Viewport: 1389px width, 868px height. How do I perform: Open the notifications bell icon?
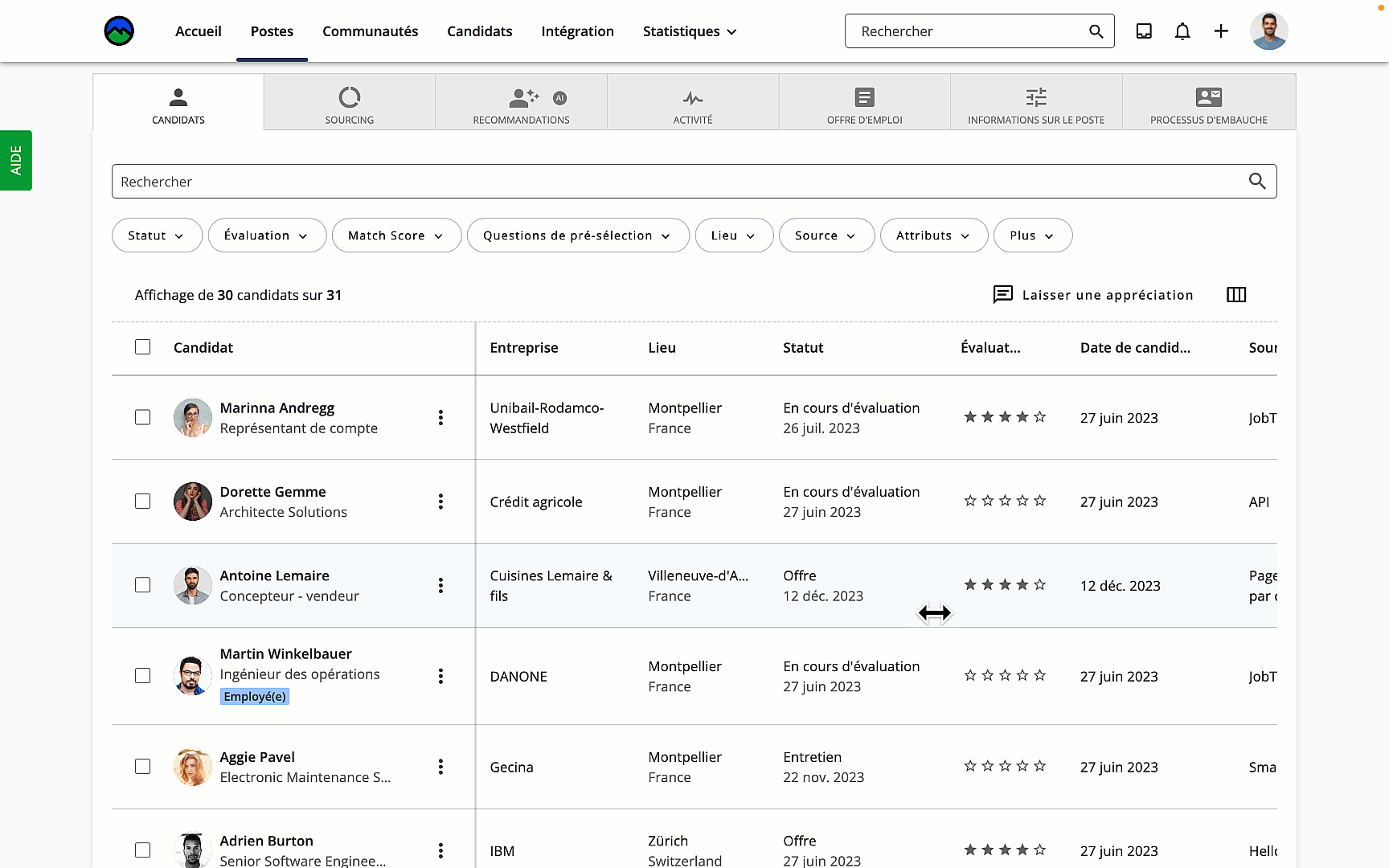click(x=1182, y=31)
